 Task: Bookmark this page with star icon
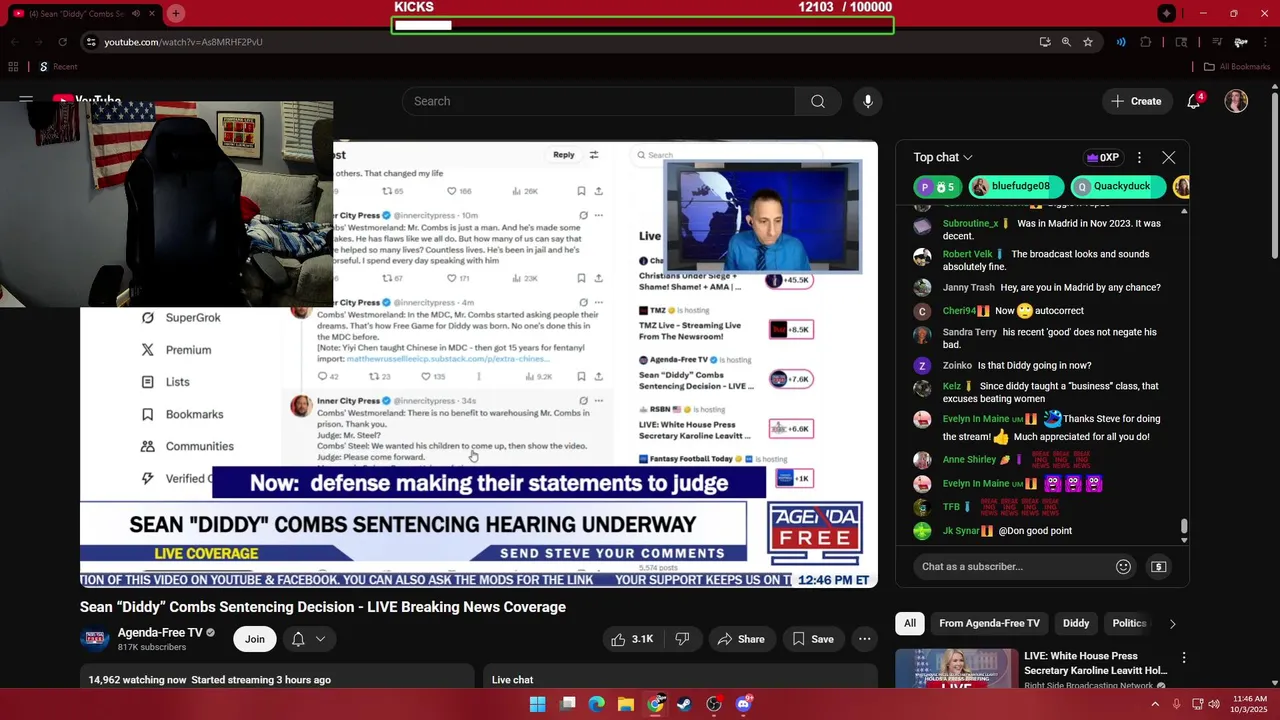(1088, 42)
